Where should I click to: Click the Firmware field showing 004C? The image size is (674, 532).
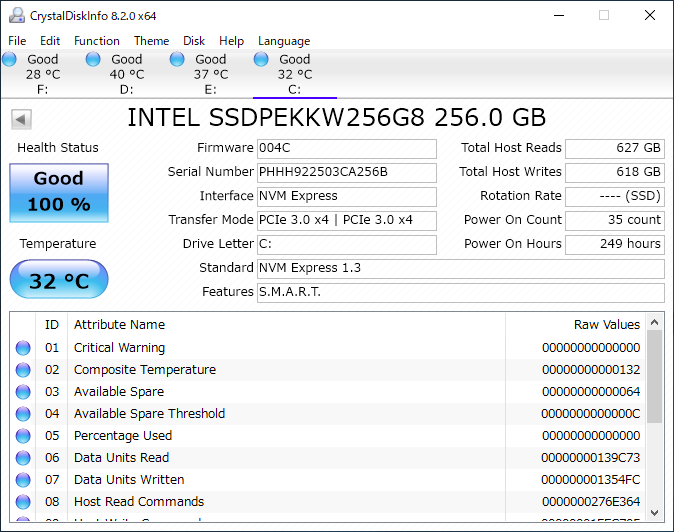(346, 149)
